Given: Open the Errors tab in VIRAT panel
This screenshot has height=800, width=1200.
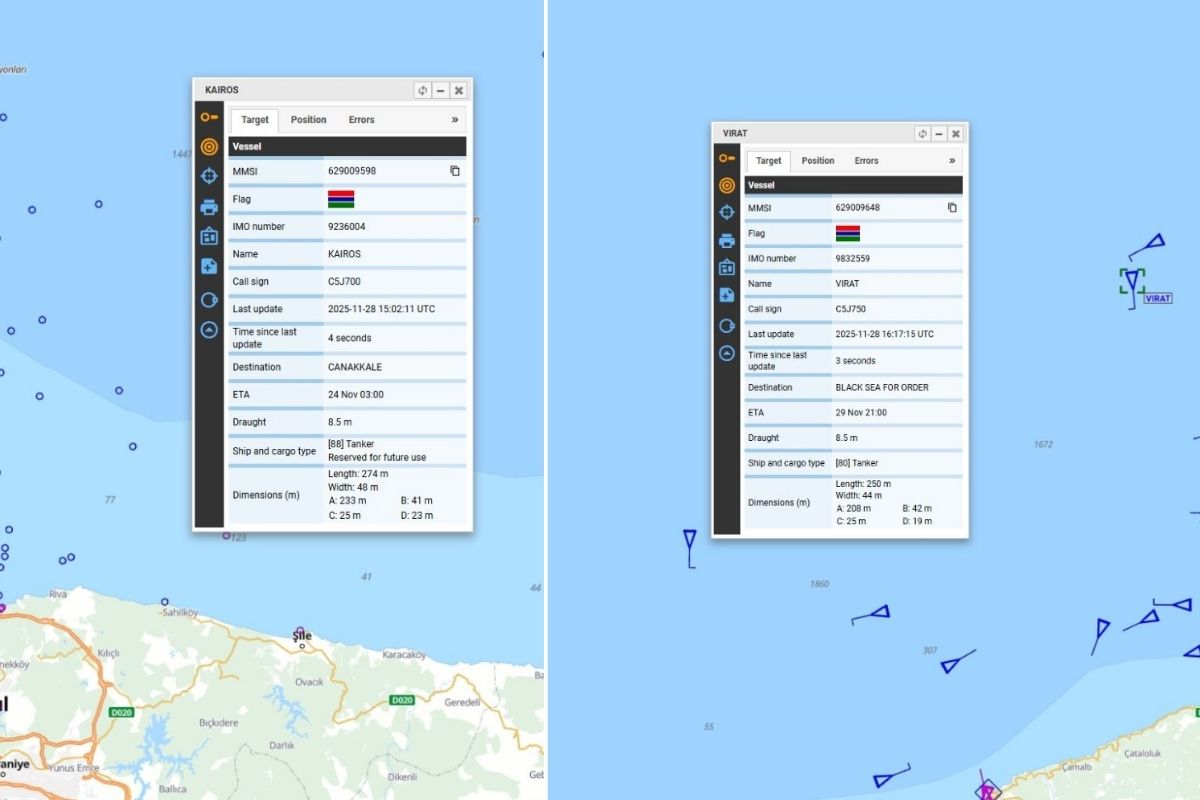Looking at the screenshot, I should tap(866, 161).
